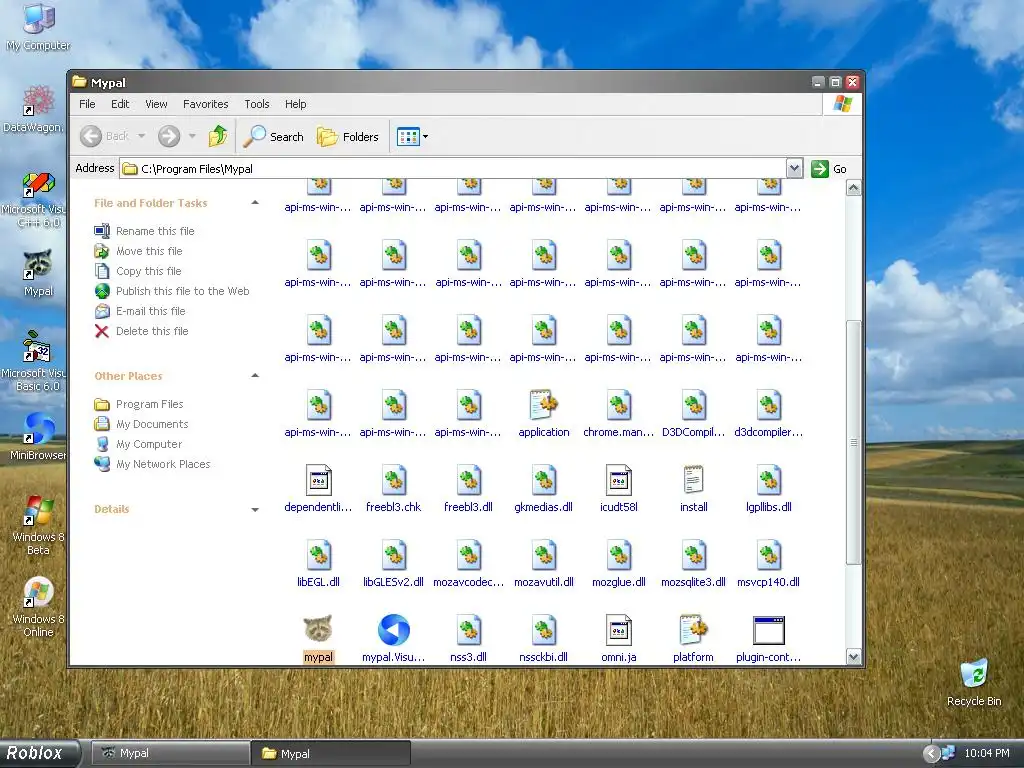Select the mozavutil.dll file
Screen dimensions: 1024x768
(543, 563)
